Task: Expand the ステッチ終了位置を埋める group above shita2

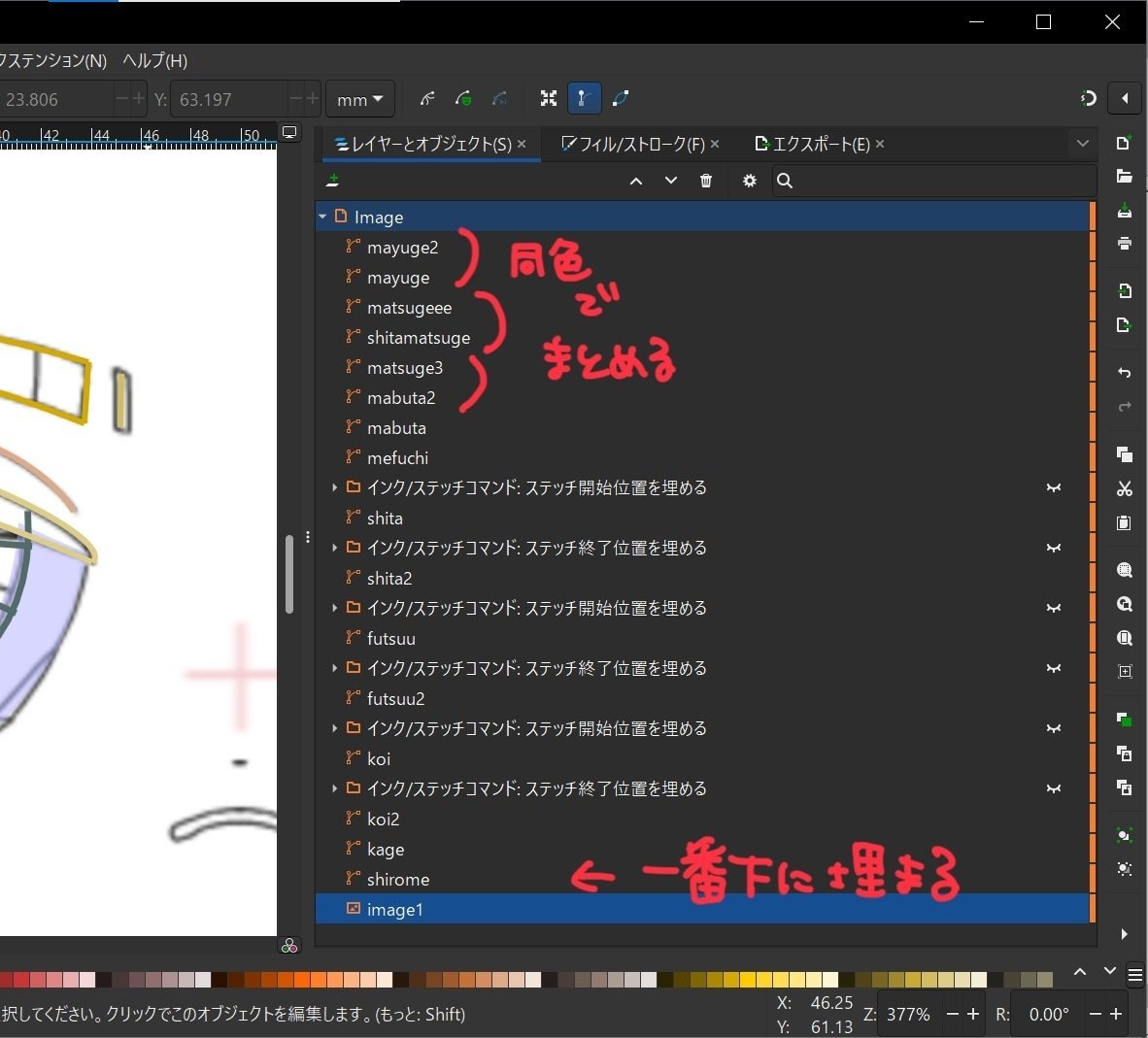Action: pos(334,548)
